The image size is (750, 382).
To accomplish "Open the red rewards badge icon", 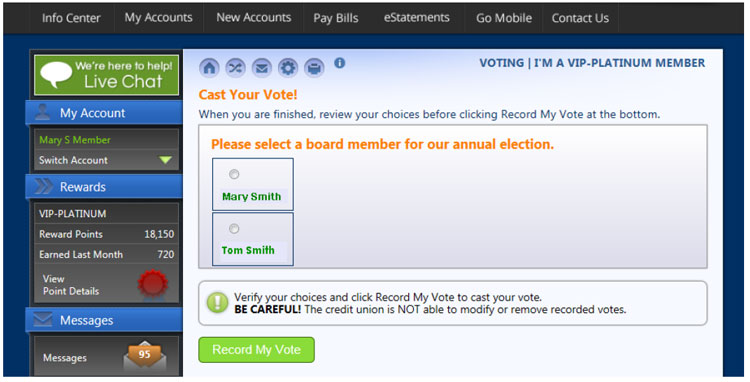I will pyautogui.click(x=153, y=284).
